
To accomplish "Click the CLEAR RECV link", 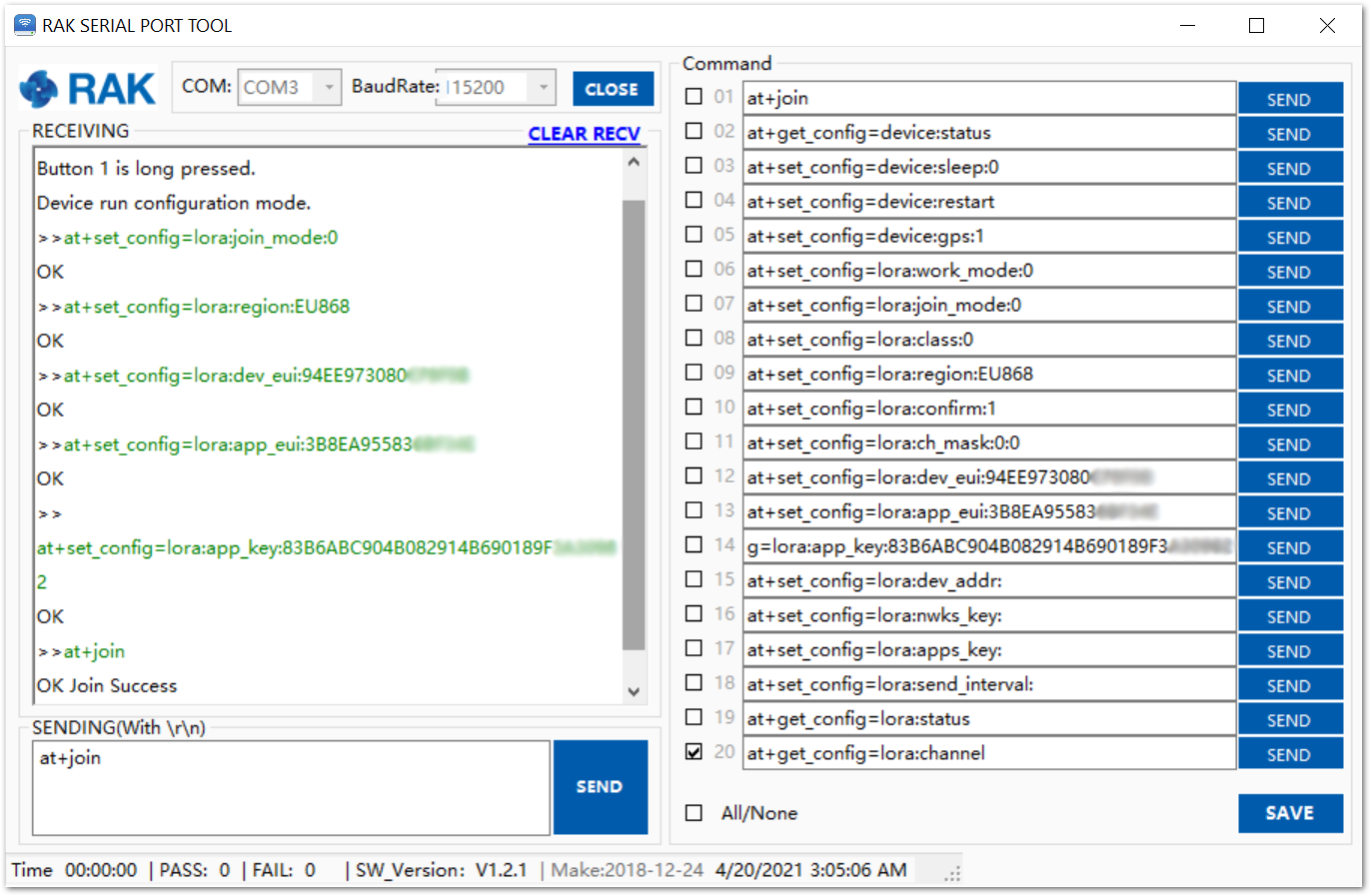I will (584, 134).
